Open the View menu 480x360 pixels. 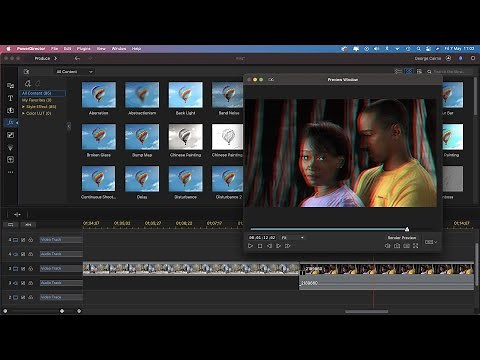click(101, 49)
